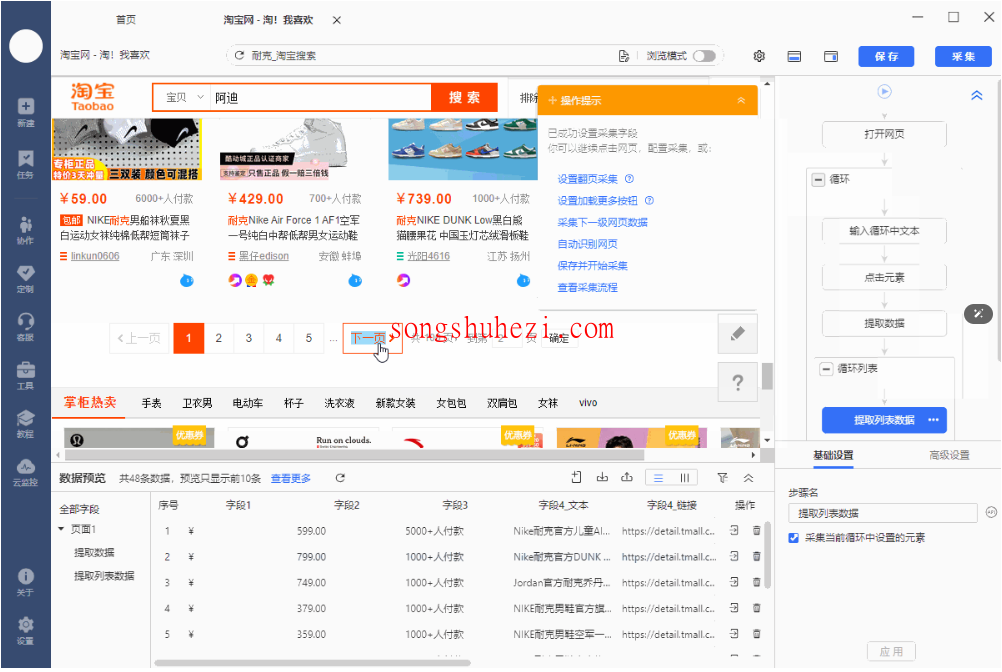Screen dimensions: 1002x672
Task: Click the 采集下一级网页数据 link
Action: click(603, 222)
